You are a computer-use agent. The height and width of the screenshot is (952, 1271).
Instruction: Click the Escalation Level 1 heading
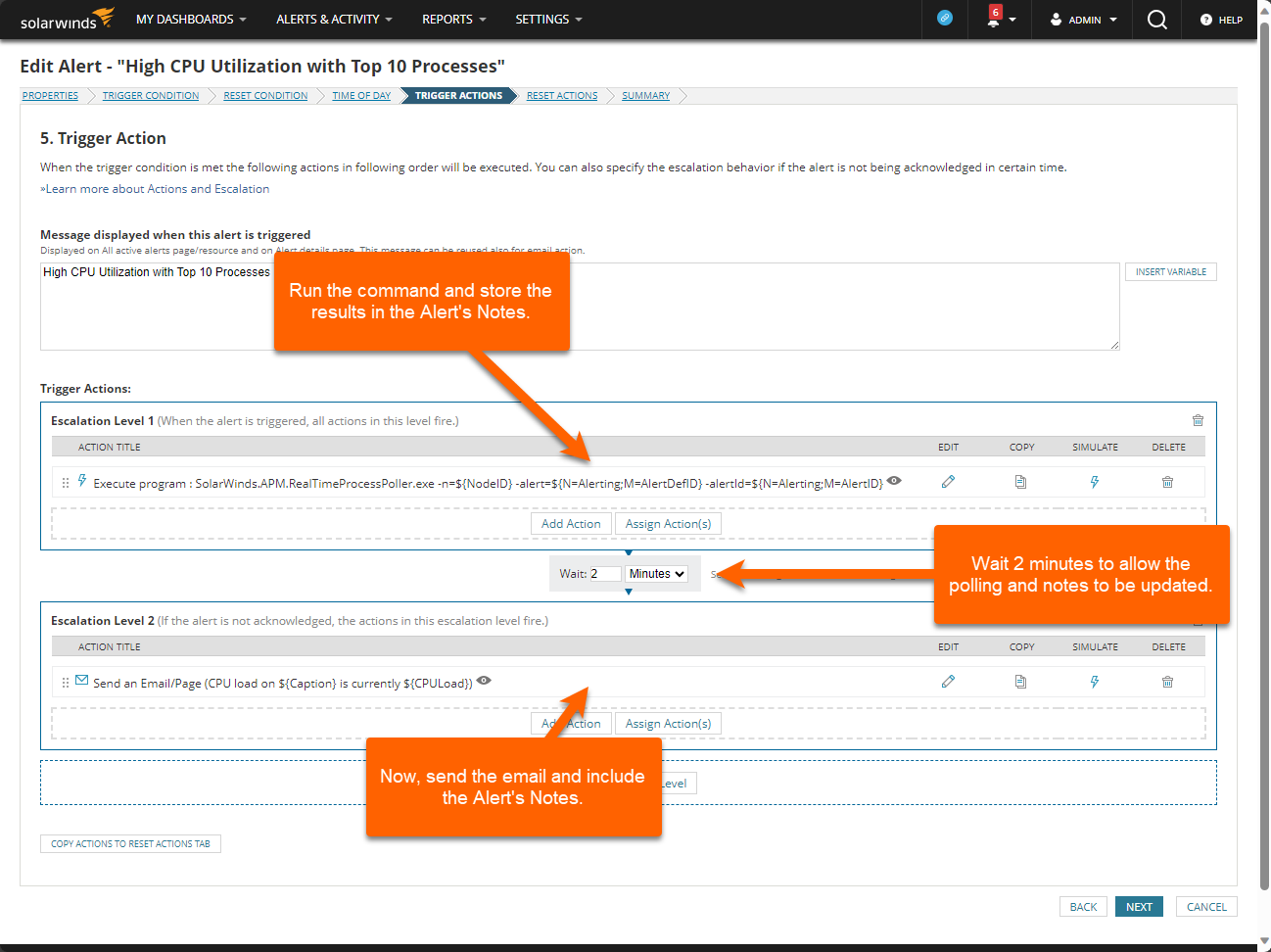103,421
